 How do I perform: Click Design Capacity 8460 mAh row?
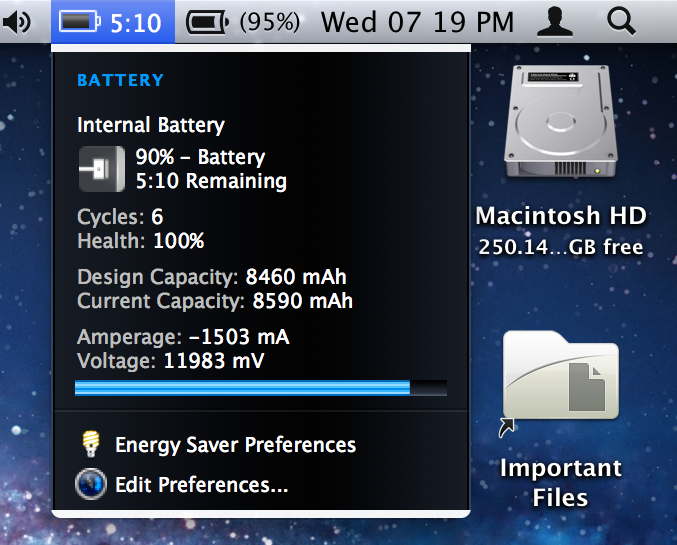(212, 277)
